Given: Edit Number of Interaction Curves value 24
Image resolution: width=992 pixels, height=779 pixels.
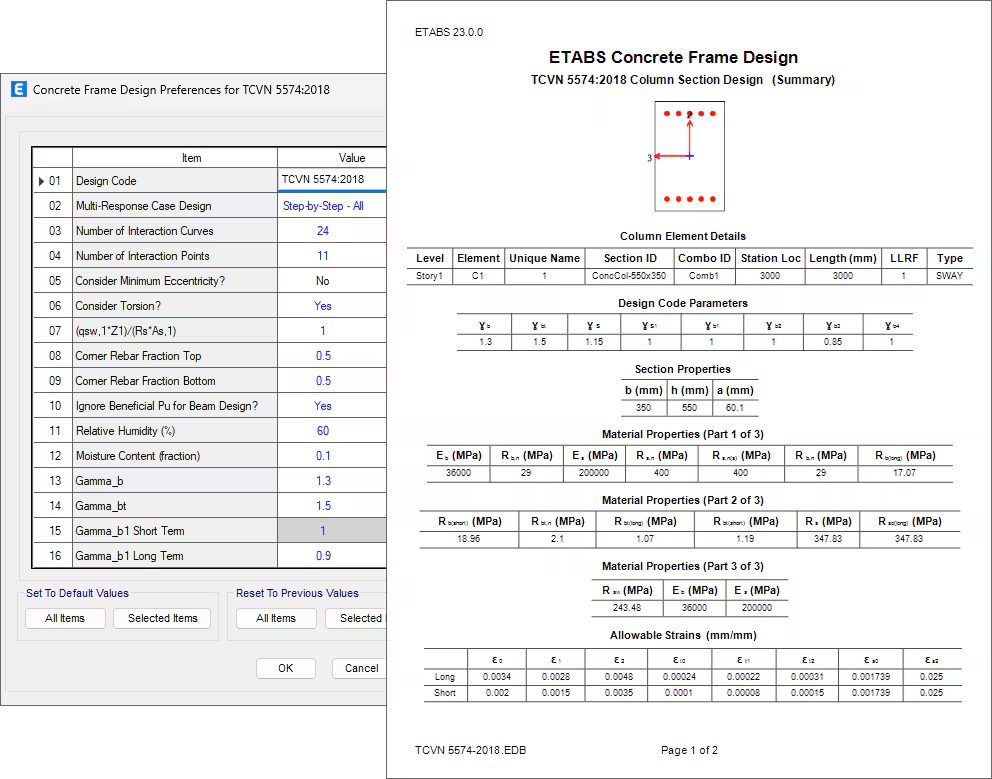Looking at the screenshot, I should tap(323, 231).
